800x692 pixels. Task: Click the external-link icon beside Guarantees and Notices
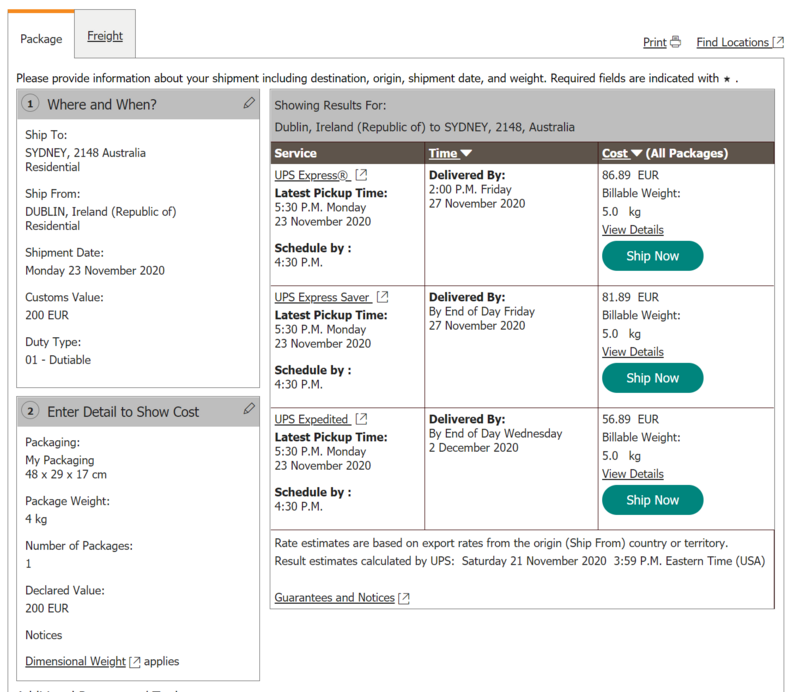[x=404, y=598]
